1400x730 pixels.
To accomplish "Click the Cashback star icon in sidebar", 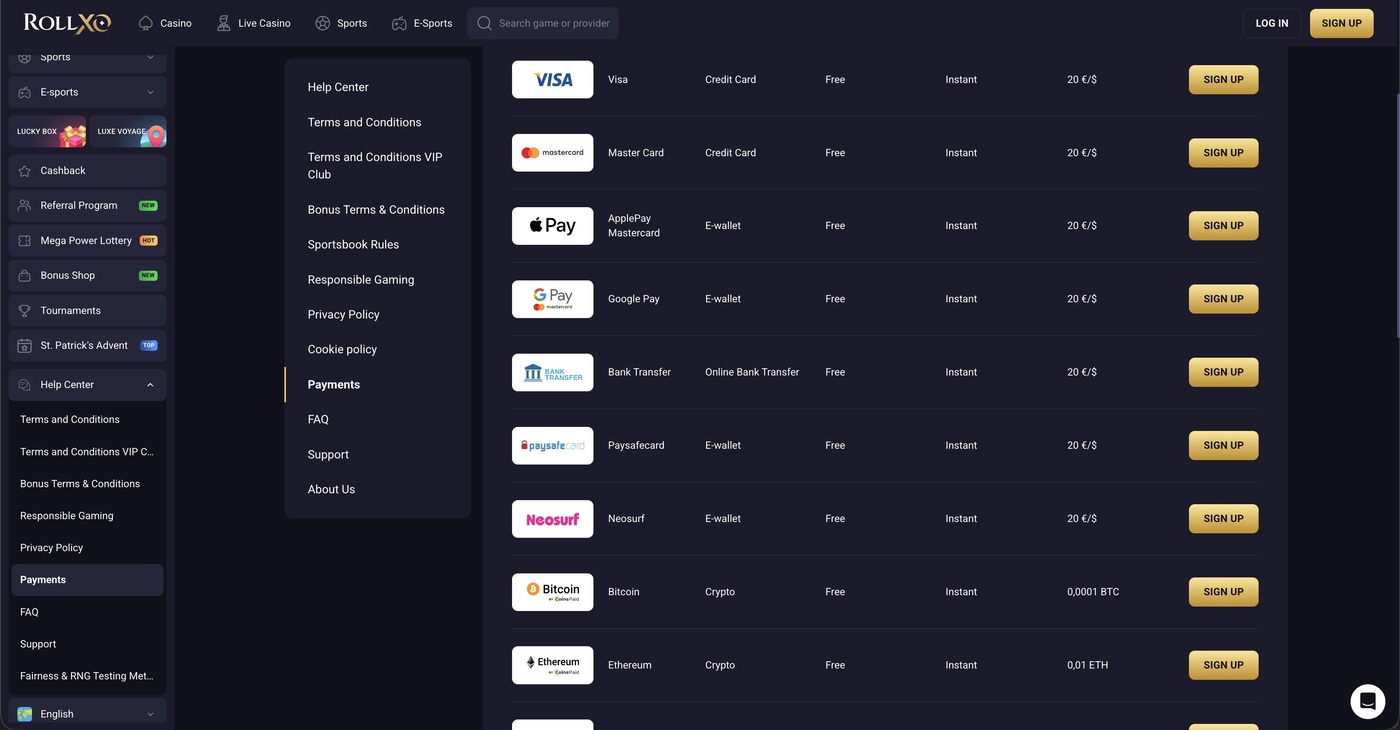I will pos(25,171).
